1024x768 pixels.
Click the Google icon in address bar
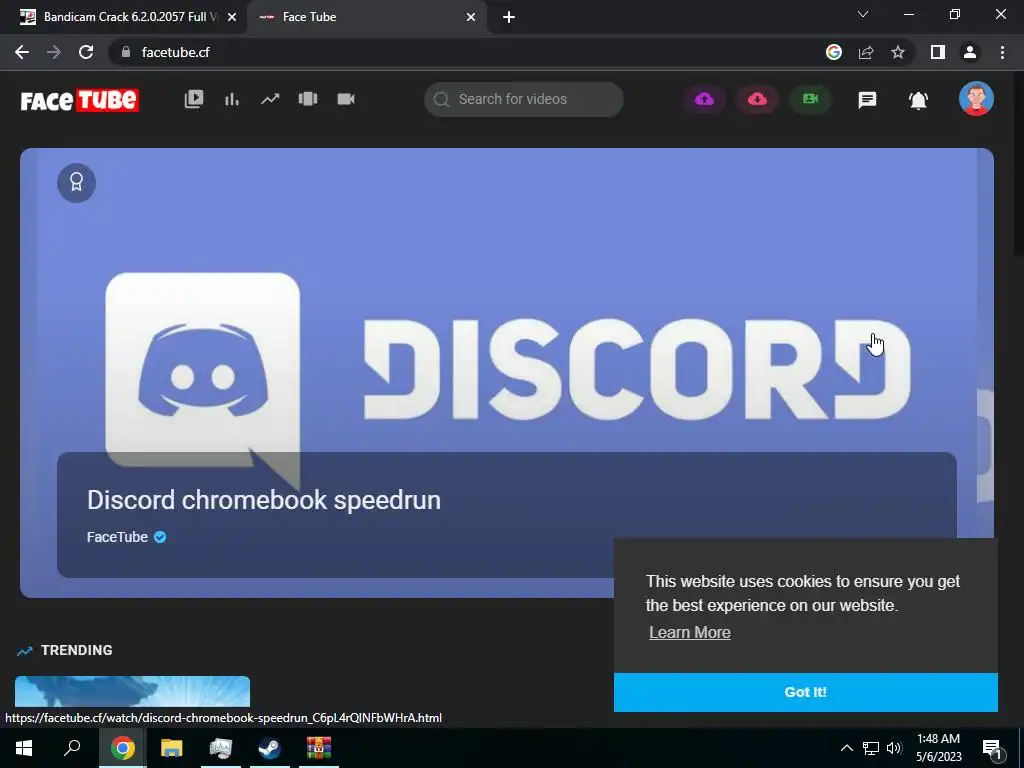[834, 52]
